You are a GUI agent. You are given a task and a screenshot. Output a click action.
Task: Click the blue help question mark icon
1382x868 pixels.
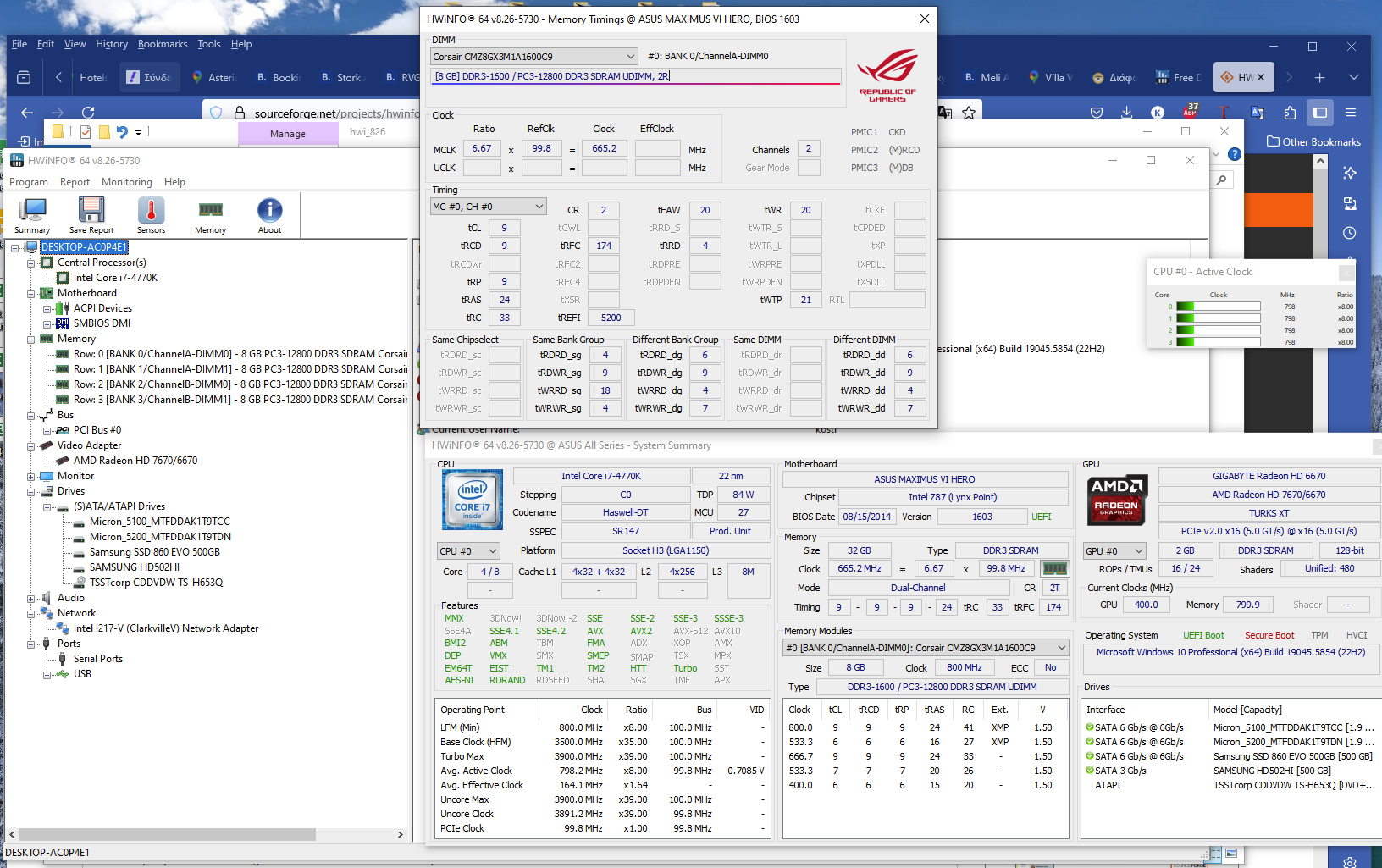coord(1235,154)
